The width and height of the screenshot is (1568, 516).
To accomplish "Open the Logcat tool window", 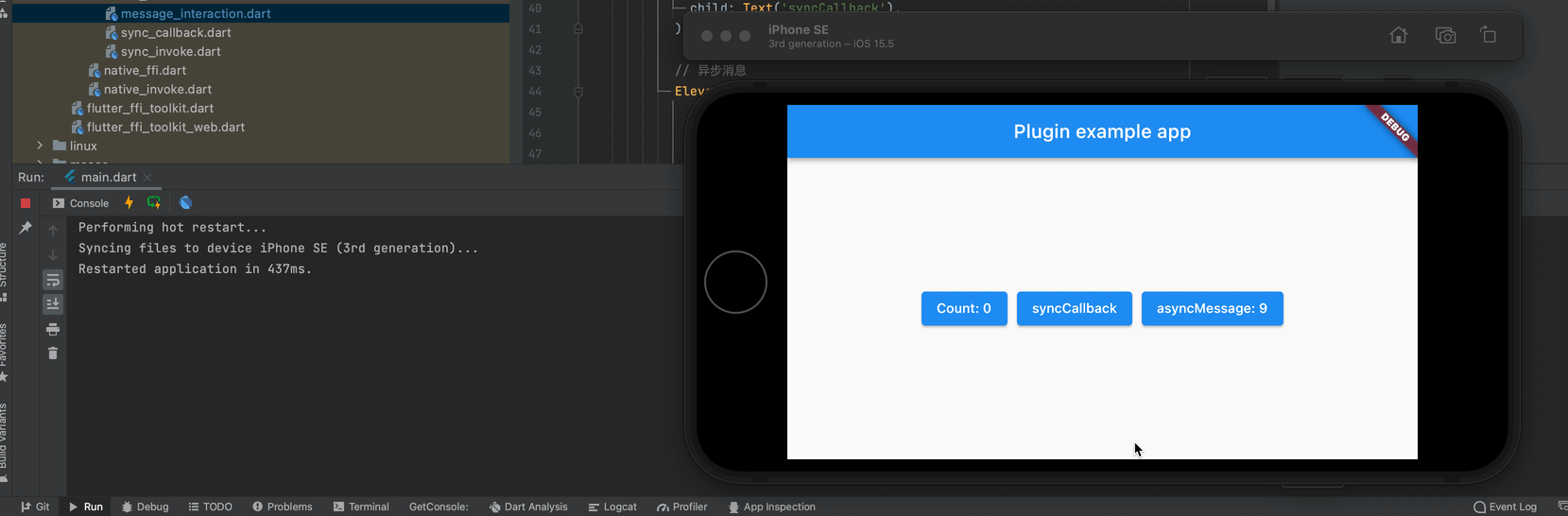I will click(612, 507).
